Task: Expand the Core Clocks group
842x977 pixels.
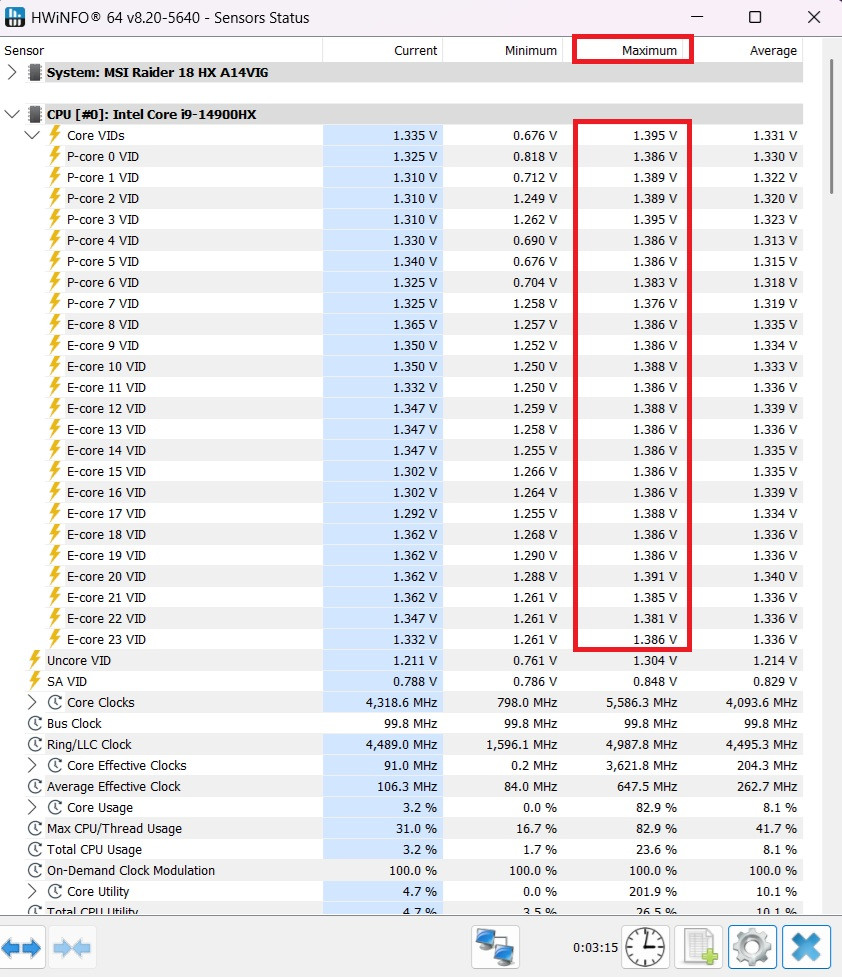Action: [32, 702]
